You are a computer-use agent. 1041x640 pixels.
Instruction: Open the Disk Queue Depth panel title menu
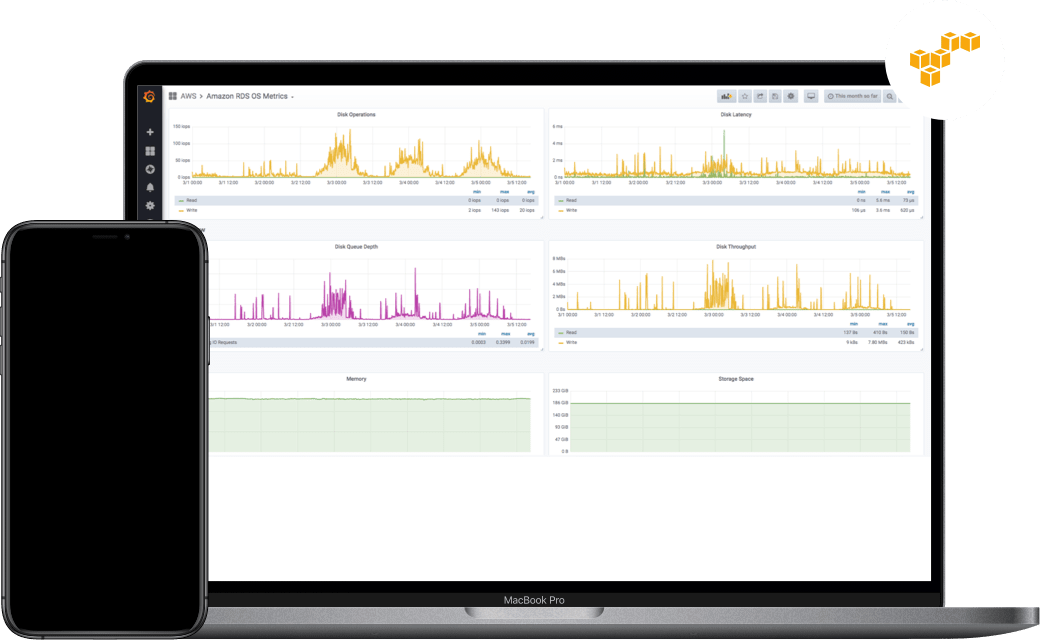357,247
